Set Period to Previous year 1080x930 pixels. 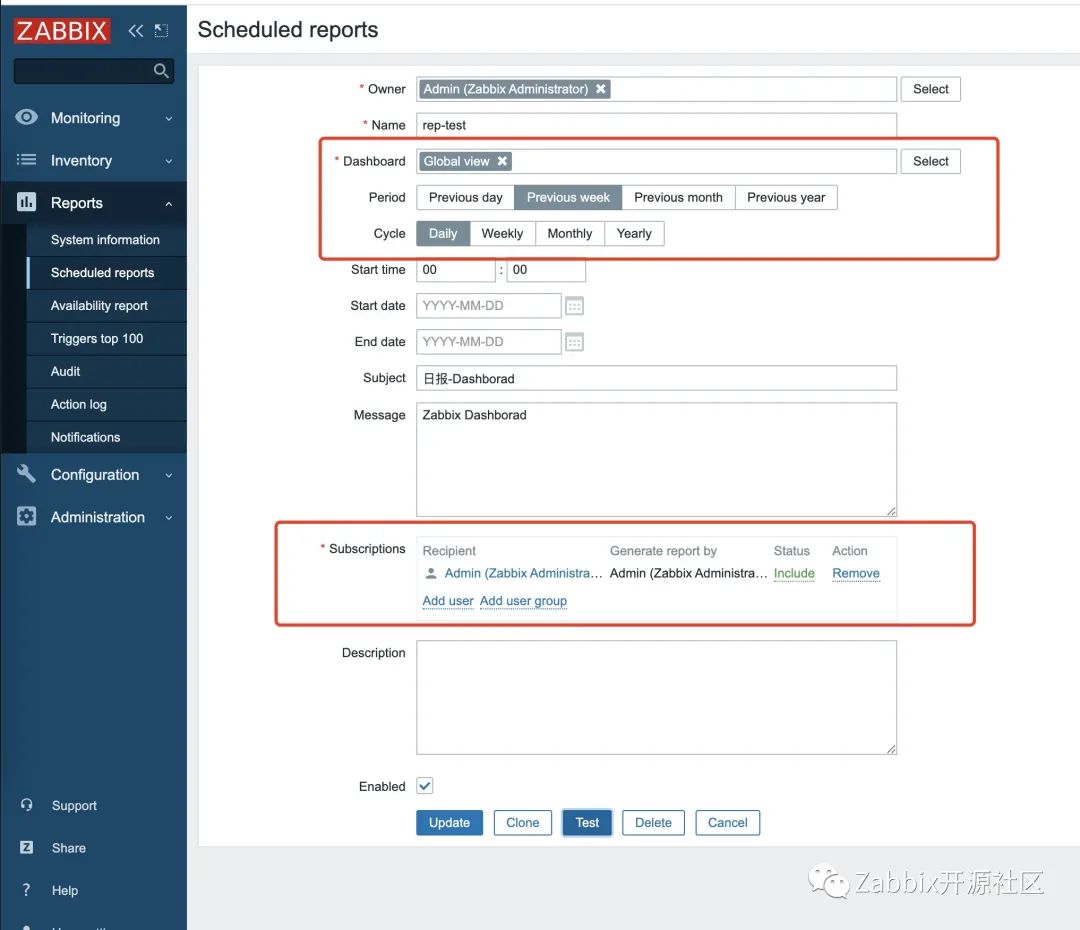pyautogui.click(x=786, y=198)
